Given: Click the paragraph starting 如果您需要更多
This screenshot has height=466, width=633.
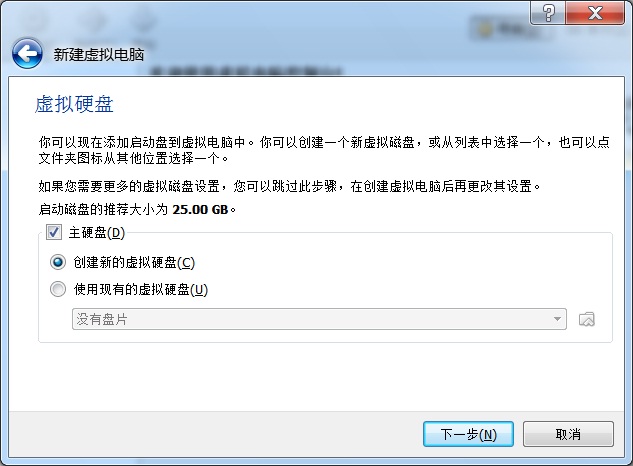Looking at the screenshot, I should point(289,186).
